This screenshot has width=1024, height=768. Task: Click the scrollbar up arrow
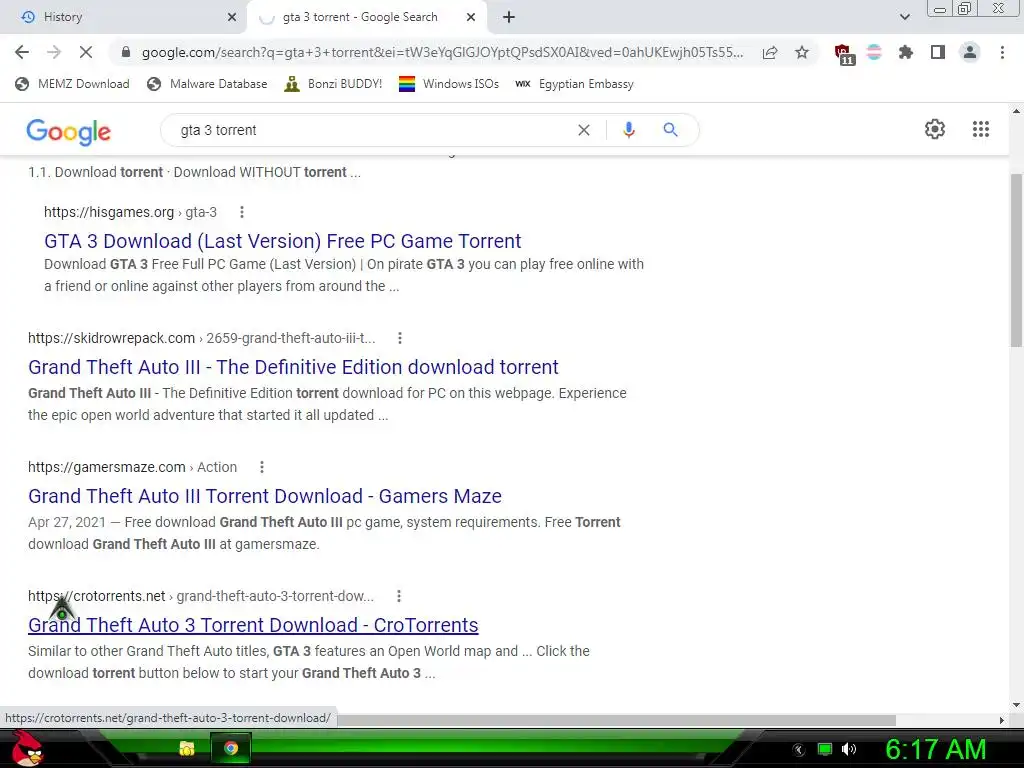coord(1016,111)
